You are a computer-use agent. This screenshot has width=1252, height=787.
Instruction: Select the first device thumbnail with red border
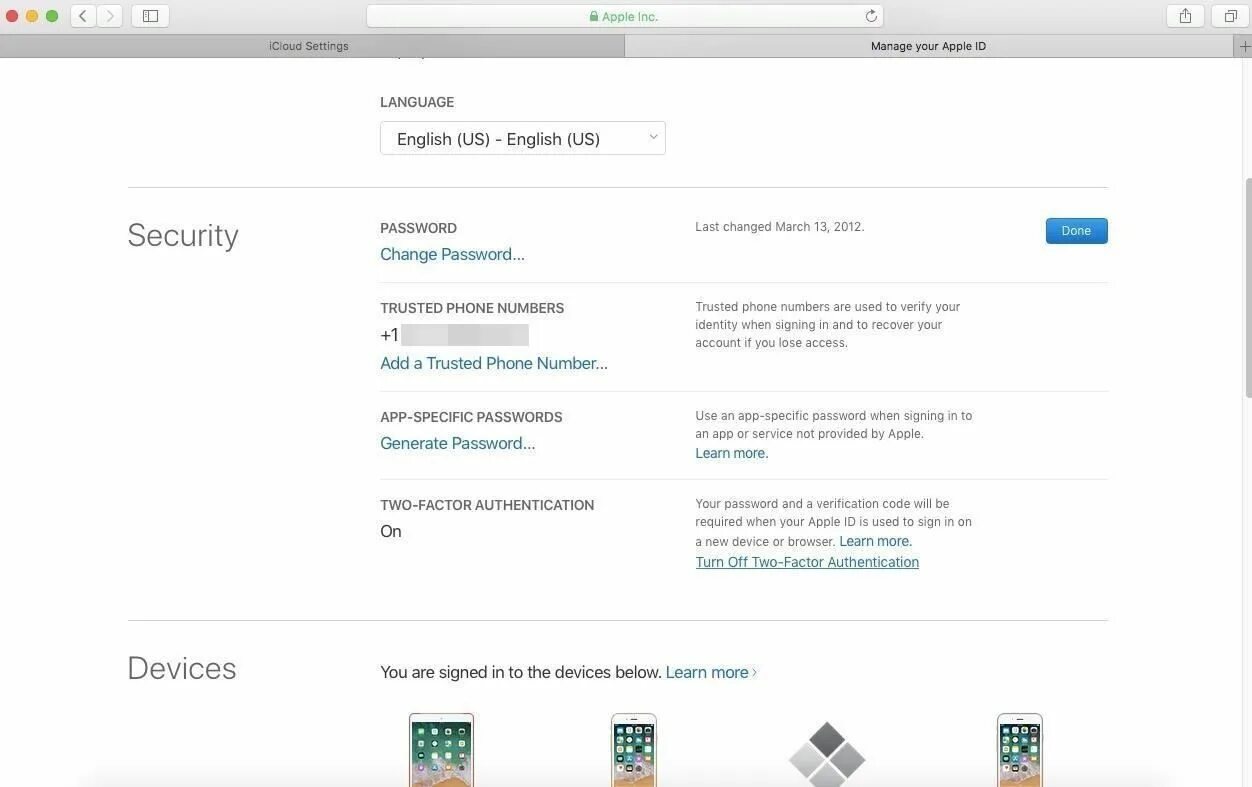(441, 750)
